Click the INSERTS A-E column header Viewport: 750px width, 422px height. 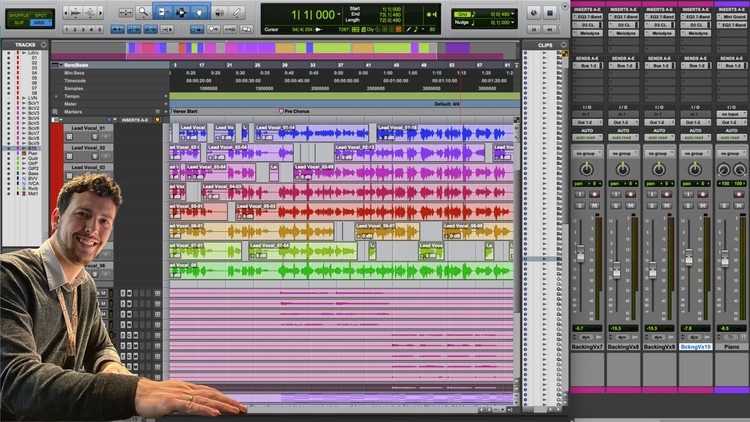135,120
